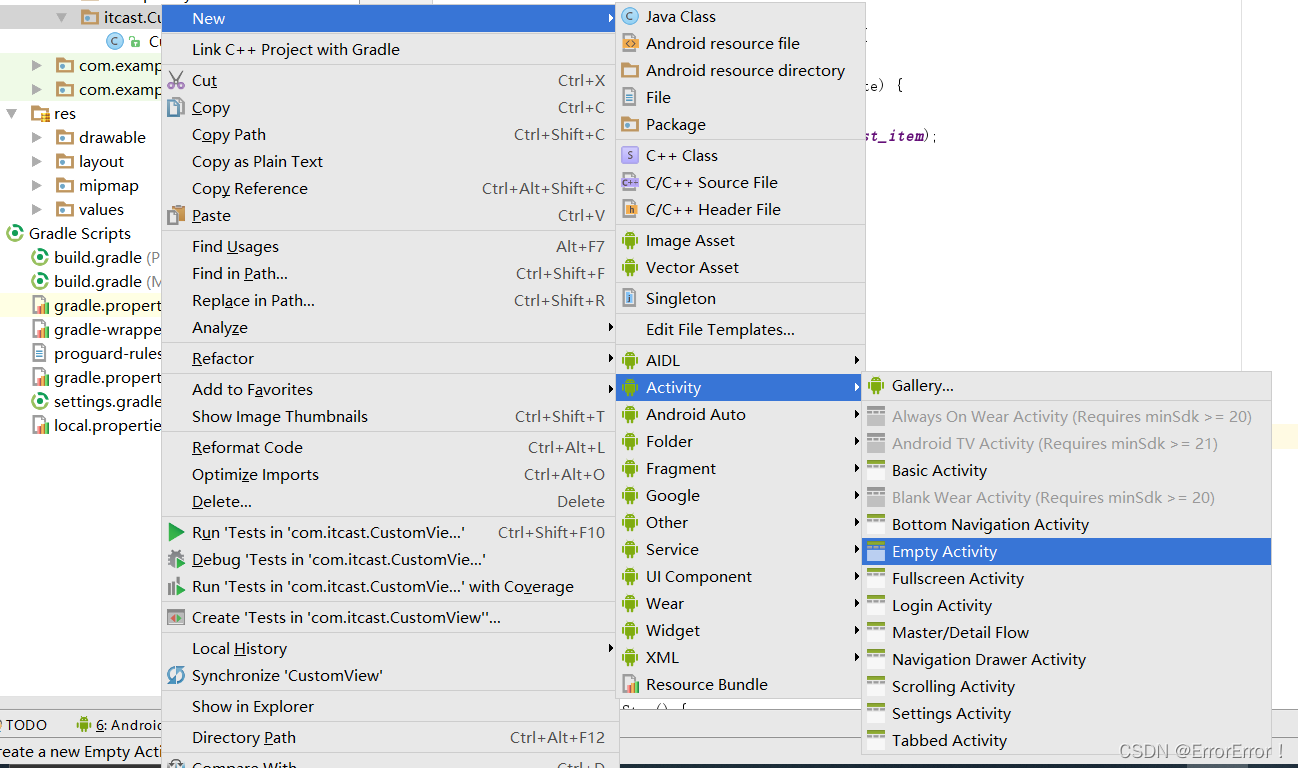Choose Fullscreen Activity
Screen dimensions: 1298x768
point(1067,578)
